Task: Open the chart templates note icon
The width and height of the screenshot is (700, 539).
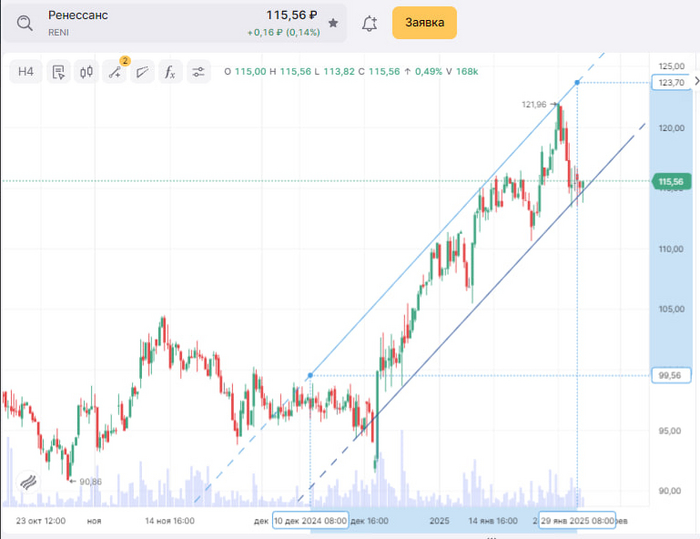Action: [x=58, y=71]
